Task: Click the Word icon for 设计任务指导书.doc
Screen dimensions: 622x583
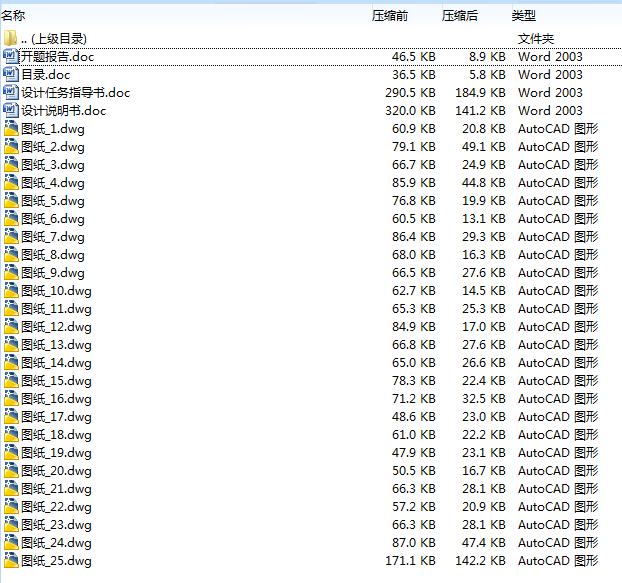Action: pyautogui.click(x=11, y=92)
